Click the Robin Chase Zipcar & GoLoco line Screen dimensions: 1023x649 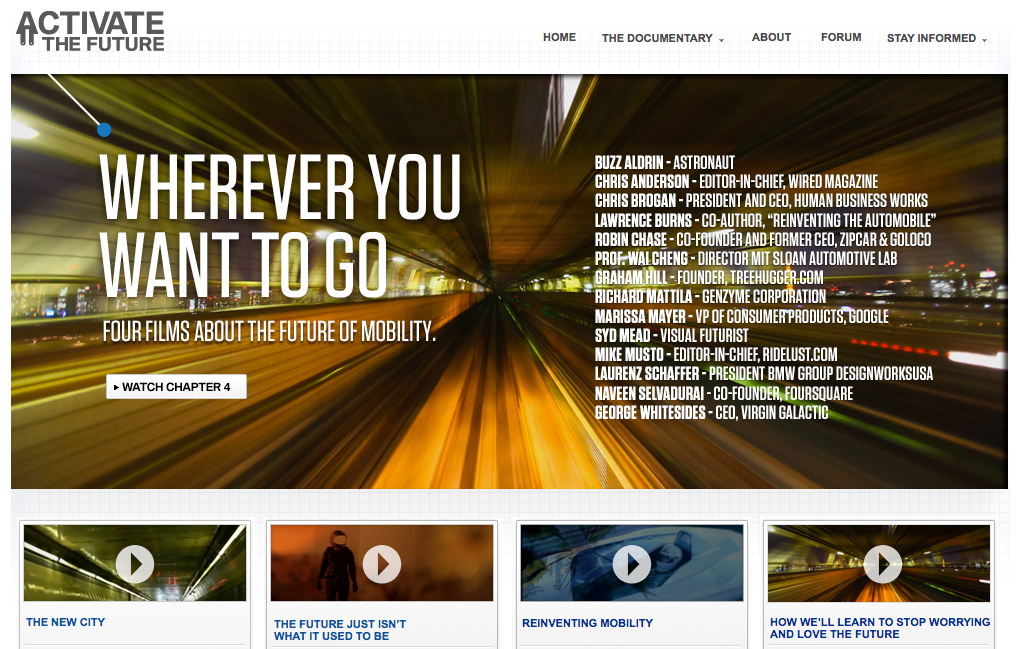[x=763, y=239]
